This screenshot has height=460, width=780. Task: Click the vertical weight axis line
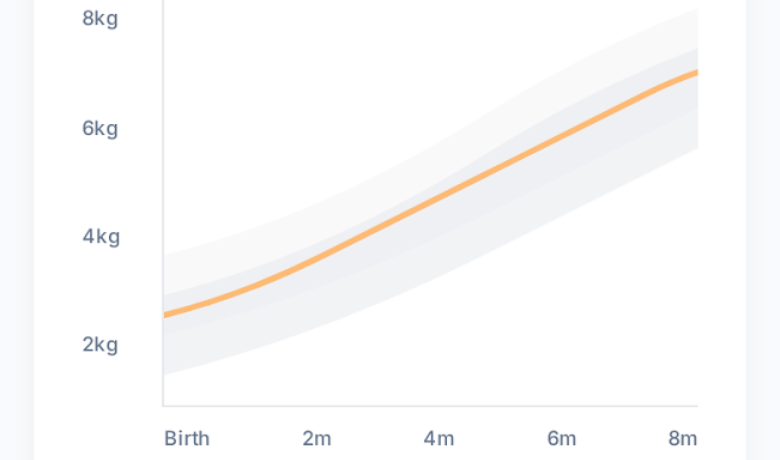(163, 200)
